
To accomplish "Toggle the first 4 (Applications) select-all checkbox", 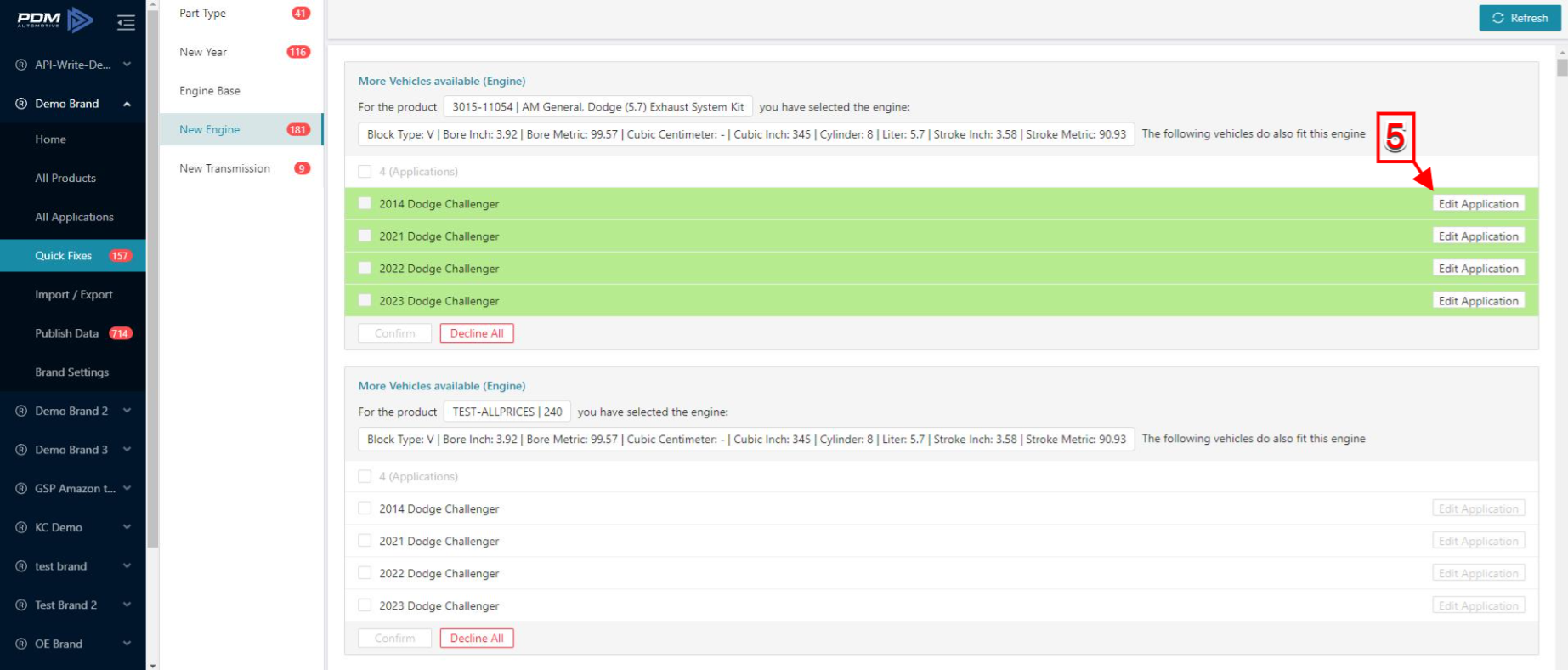I will pyautogui.click(x=365, y=171).
